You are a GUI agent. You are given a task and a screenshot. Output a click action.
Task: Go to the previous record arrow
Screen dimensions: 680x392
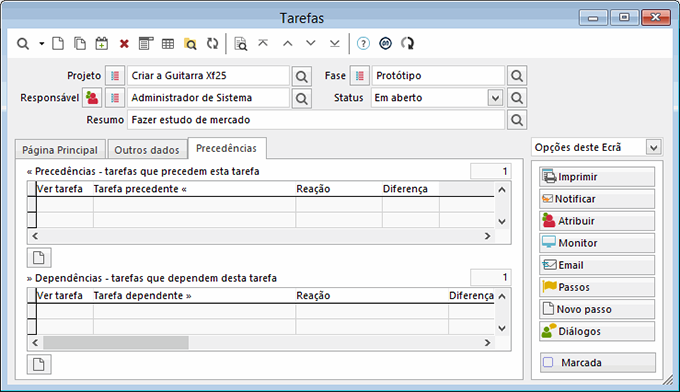point(288,43)
